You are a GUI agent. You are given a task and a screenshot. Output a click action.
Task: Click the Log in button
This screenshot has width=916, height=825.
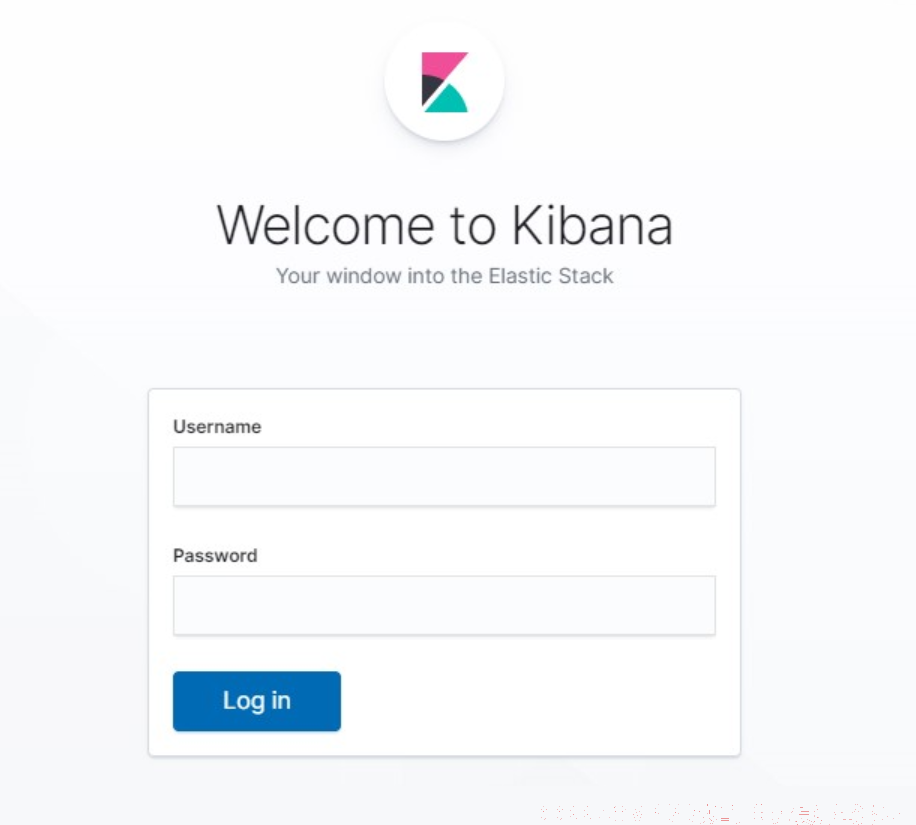(x=256, y=701)
